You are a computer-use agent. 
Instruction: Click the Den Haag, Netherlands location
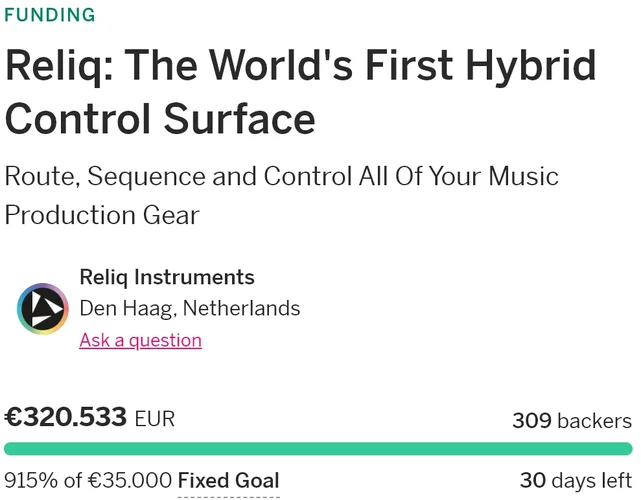190,308
